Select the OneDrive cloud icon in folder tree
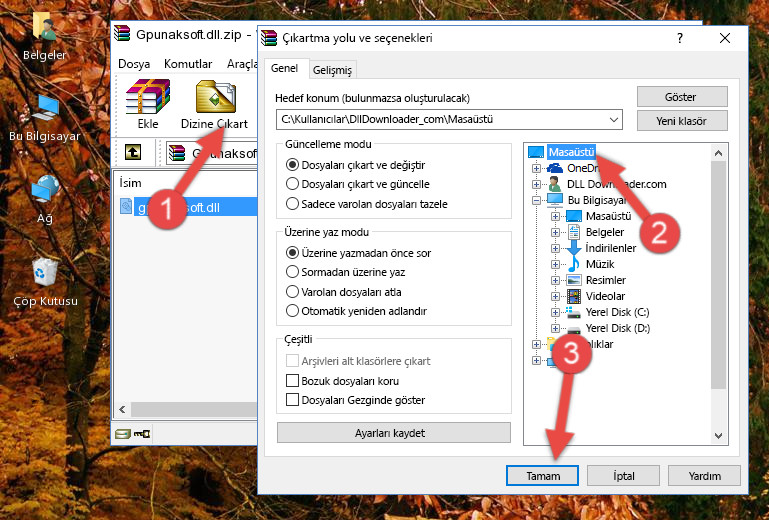Screen dimensions: 769x520 555,168
